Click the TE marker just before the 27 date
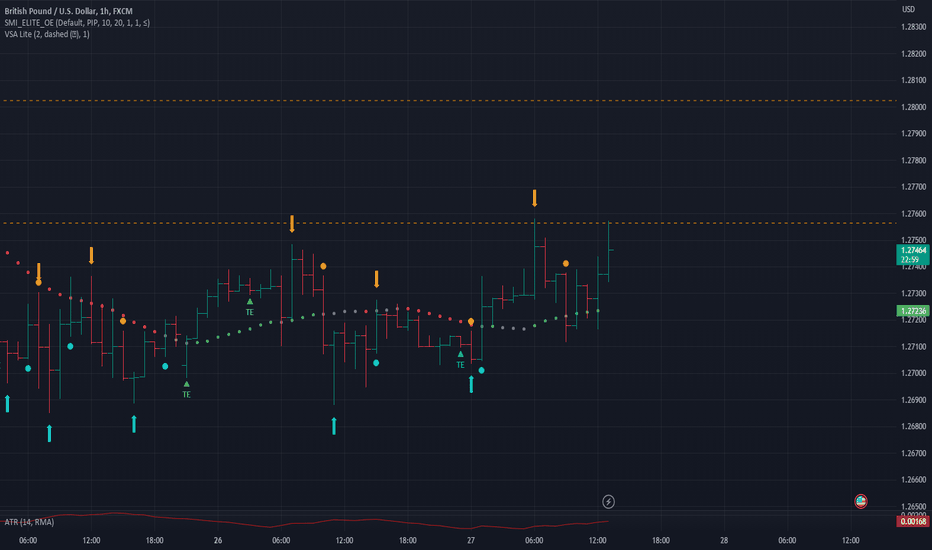 [x=460, y=360]
